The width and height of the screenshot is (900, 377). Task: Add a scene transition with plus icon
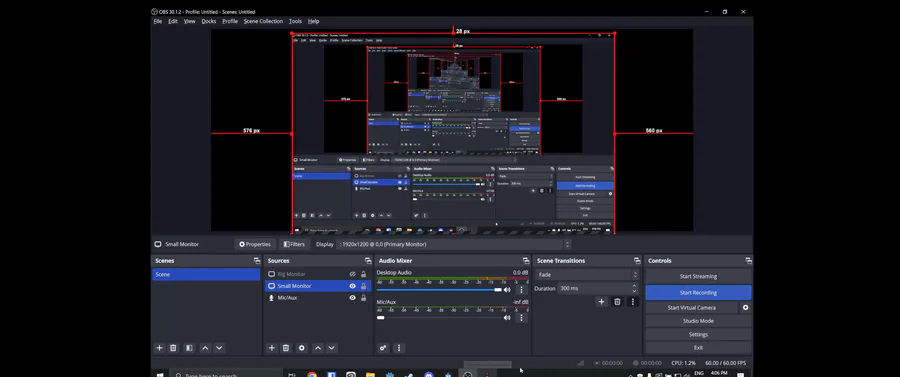click(x=601, y=302)
